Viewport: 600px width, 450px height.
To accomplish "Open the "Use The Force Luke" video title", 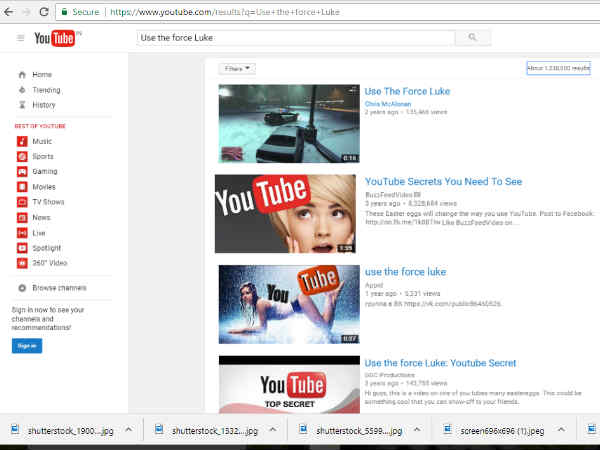I will pos(407,91).
